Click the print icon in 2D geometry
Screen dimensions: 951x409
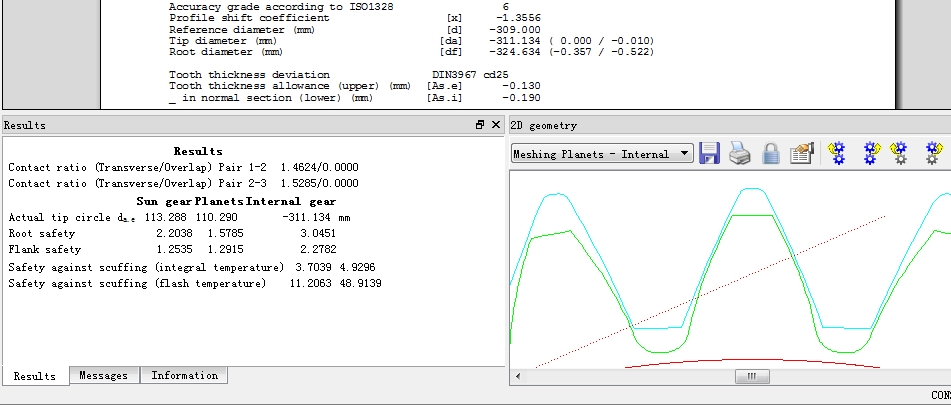coord(739,153)
